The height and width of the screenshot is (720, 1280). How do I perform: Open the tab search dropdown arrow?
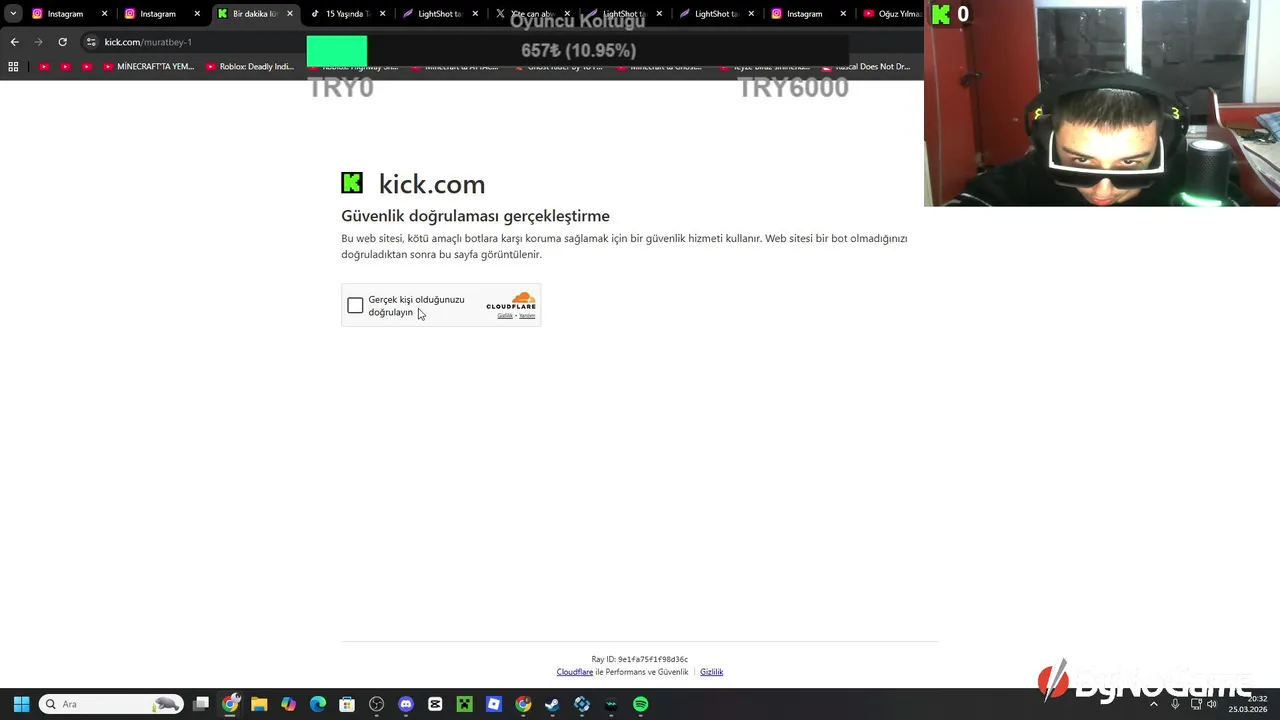coord(13,14)
